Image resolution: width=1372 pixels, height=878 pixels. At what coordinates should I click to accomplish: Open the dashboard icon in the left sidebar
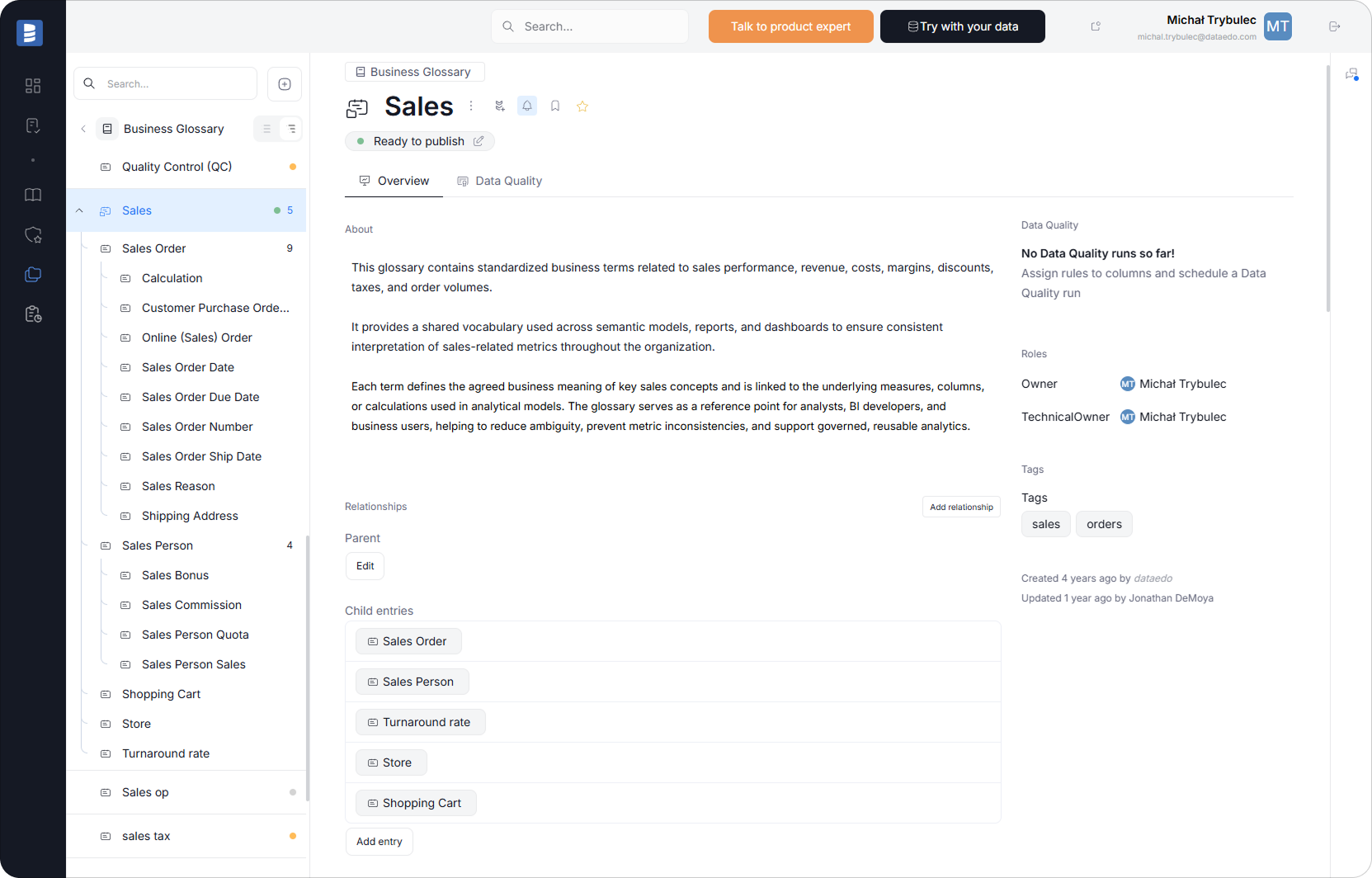(x=33, y=86)
